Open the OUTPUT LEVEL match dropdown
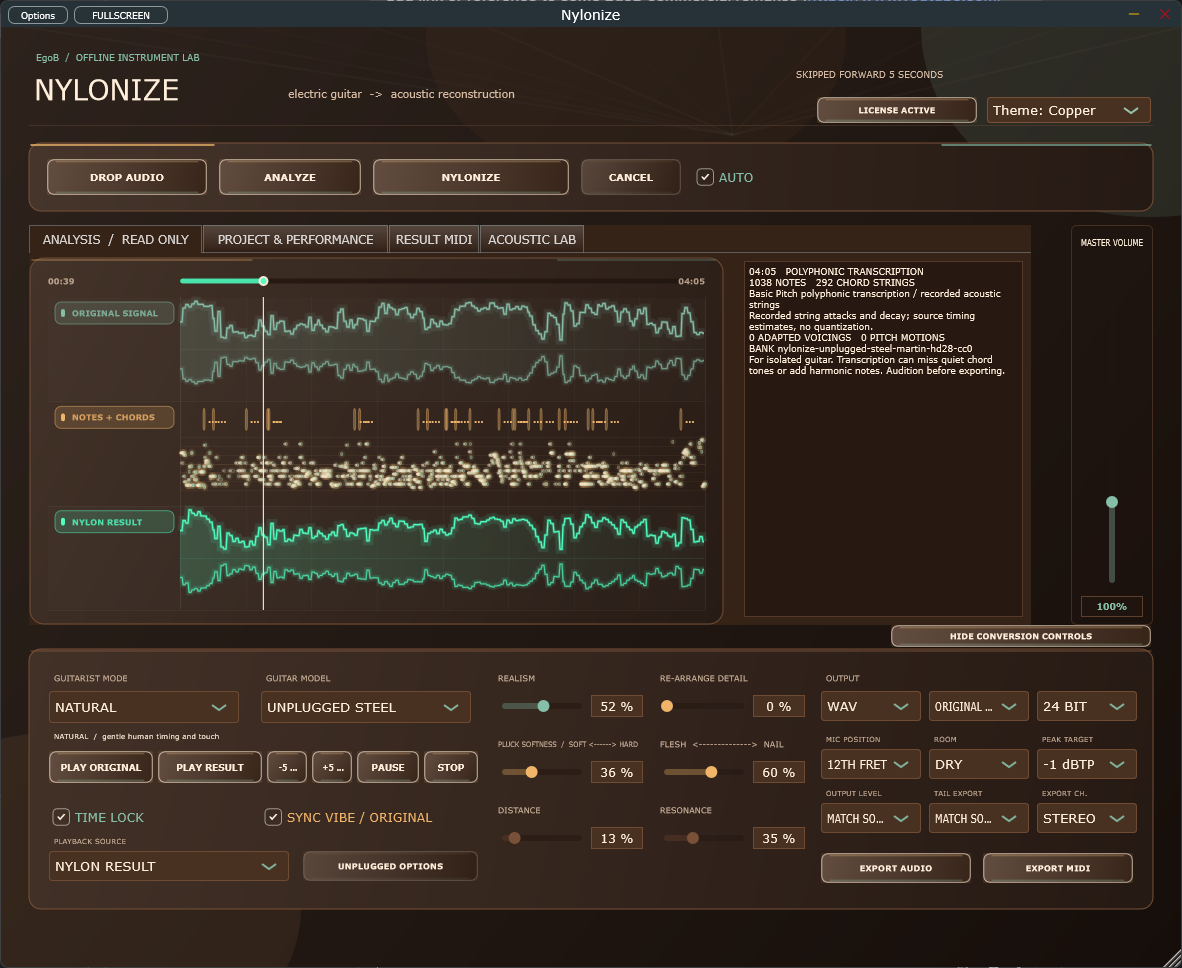Image resolution: width=1182 pixels, height=968 pixels. point(871,818)
